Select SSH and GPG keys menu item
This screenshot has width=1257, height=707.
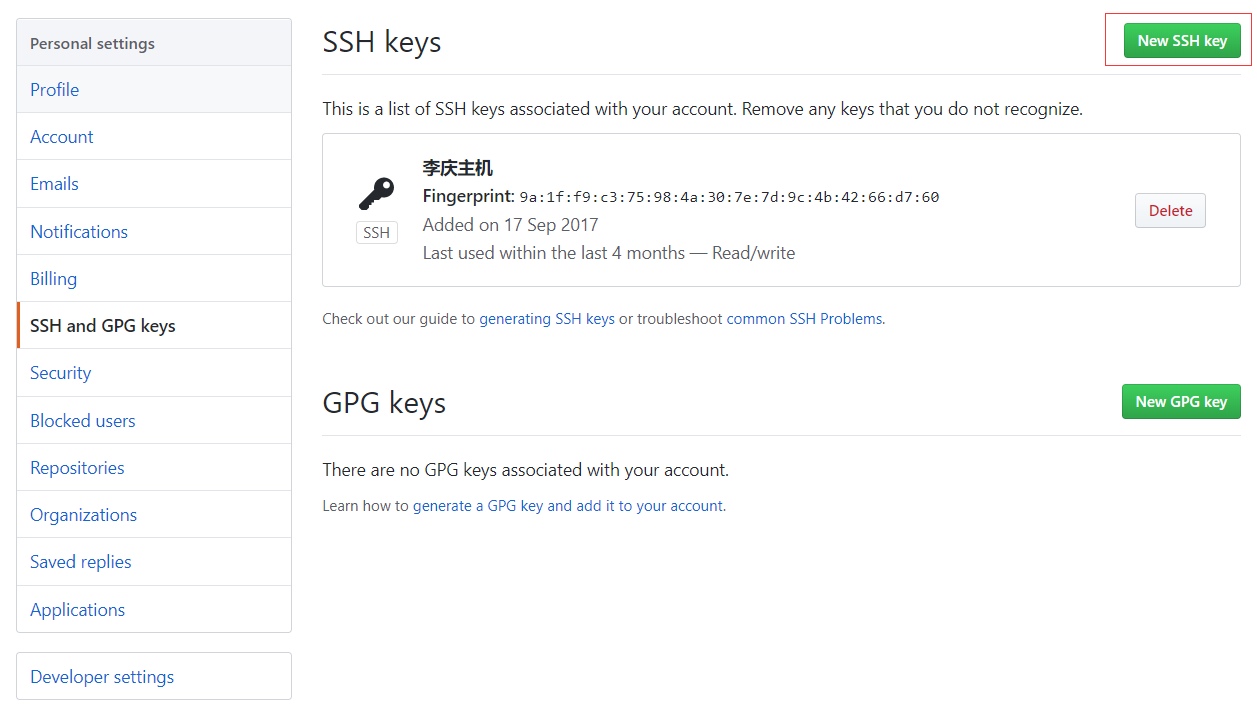click(x=103, y=326)
